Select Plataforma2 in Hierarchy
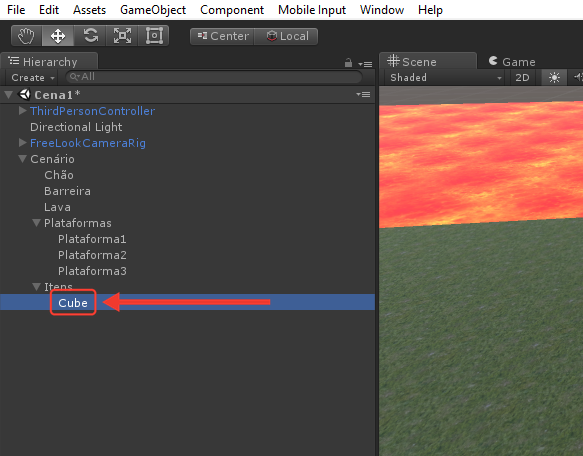The height and width of the screenshot is (456, 583). [92, 255]
